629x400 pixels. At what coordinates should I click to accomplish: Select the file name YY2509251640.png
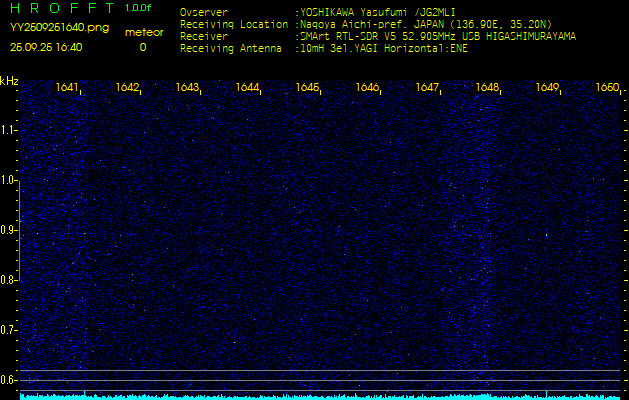click(59, 27)
